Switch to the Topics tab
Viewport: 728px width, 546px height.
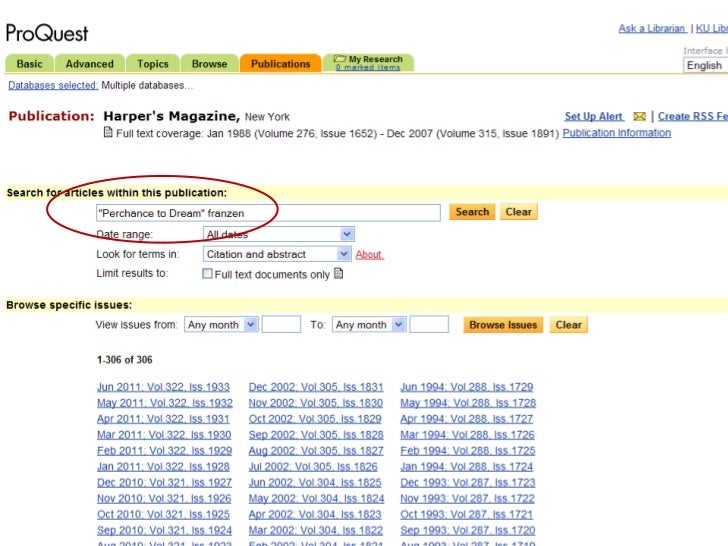tap(153, 64)
